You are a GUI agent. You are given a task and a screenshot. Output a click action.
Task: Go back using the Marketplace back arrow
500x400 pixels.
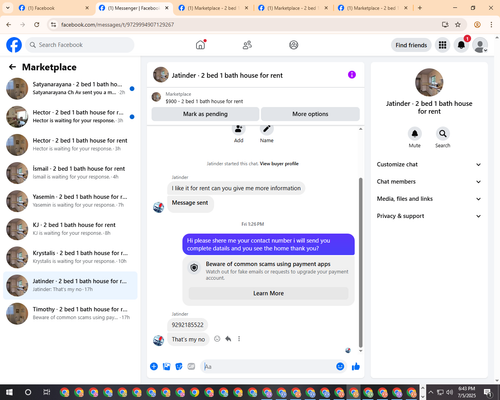point(12,67)
